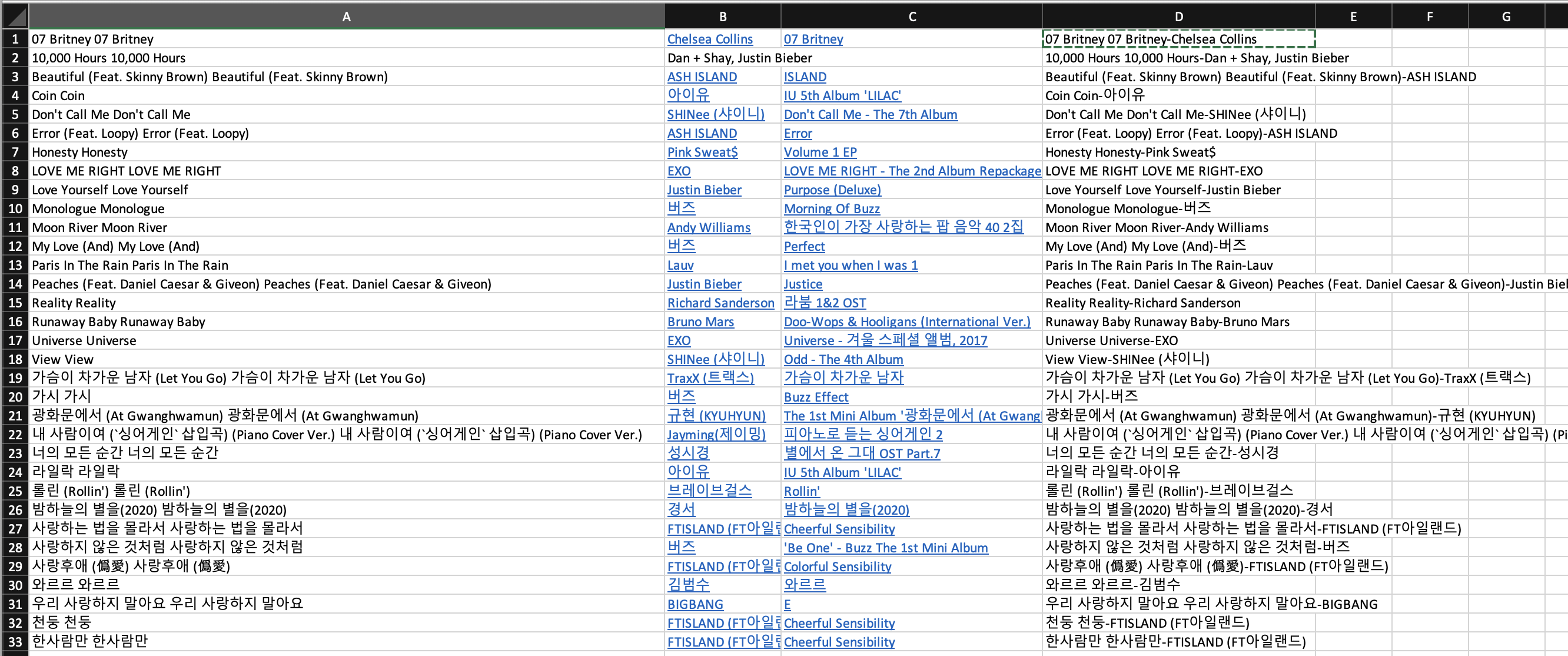Open the 07 Britney album link
This screenshot has height=656, width=1568.
click(x=813, y=39)
